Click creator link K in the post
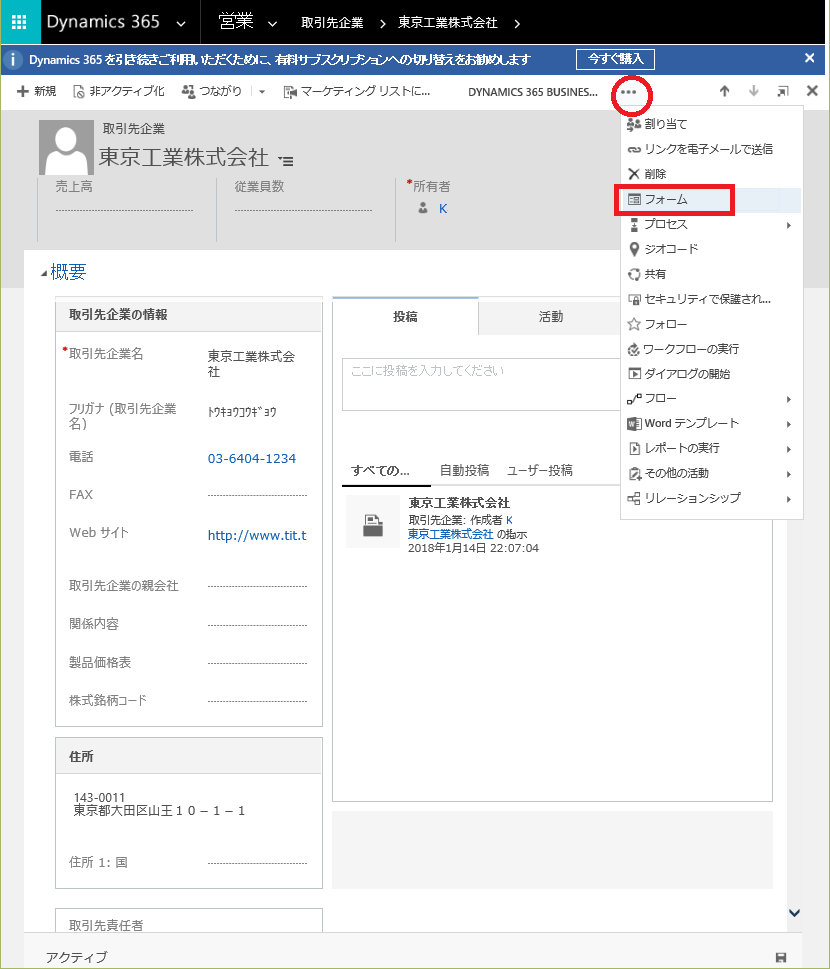This screenshot has width=830, height=969. pyautogui.click(x=509, y=520)
